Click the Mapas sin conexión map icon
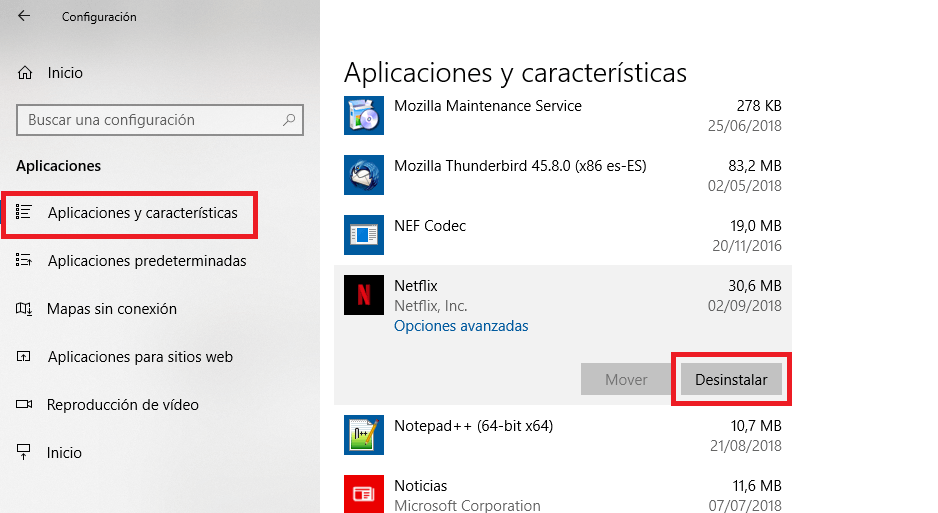Viewport: 938px width, 513px height. 23,309
